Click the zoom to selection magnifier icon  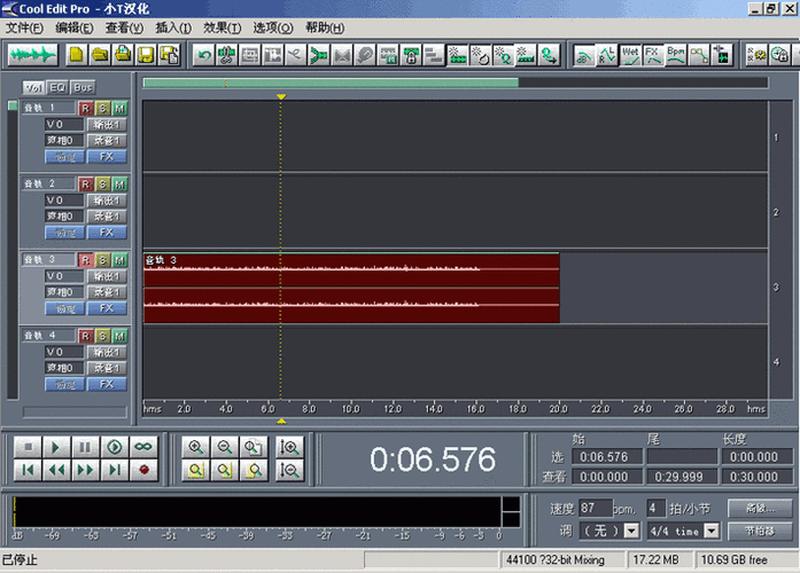click(196, 470)
